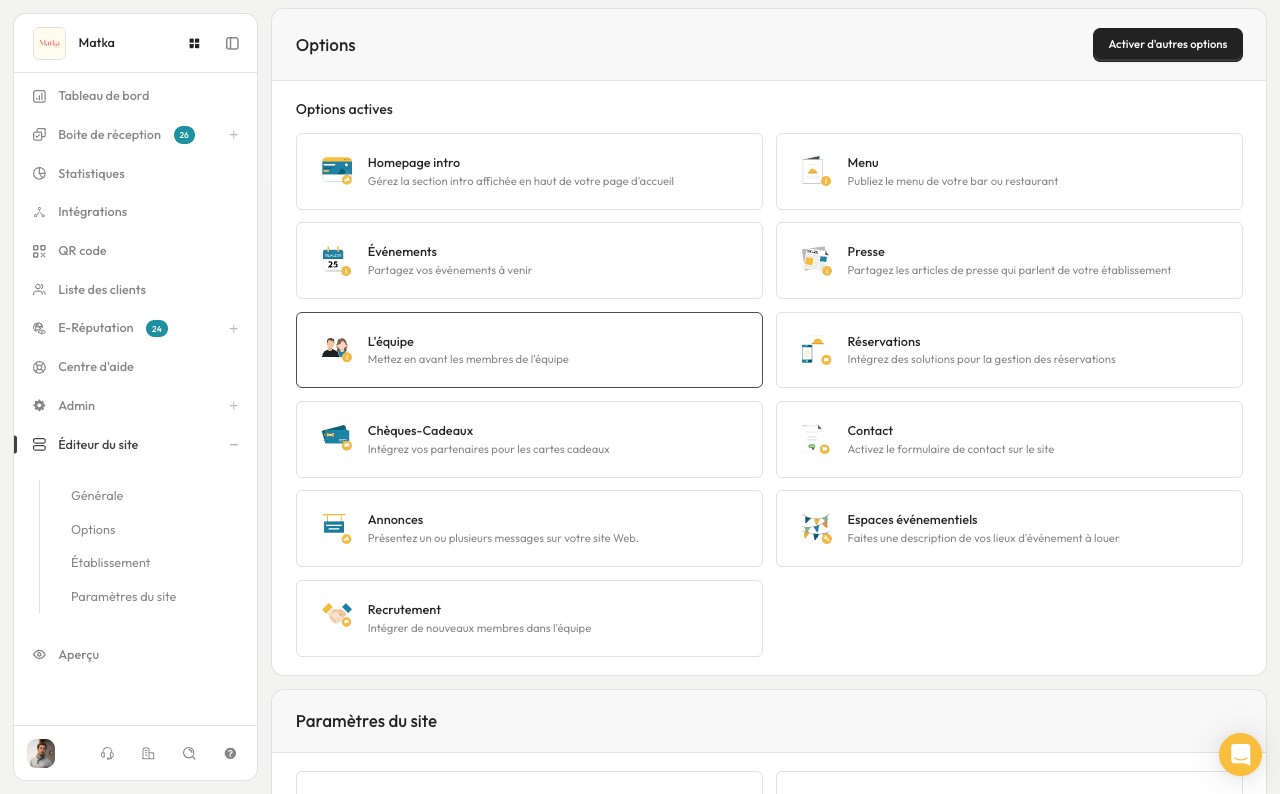1280x794 pixels.
Task: Click the Admin gear icon
Action: tap(39, 406)
